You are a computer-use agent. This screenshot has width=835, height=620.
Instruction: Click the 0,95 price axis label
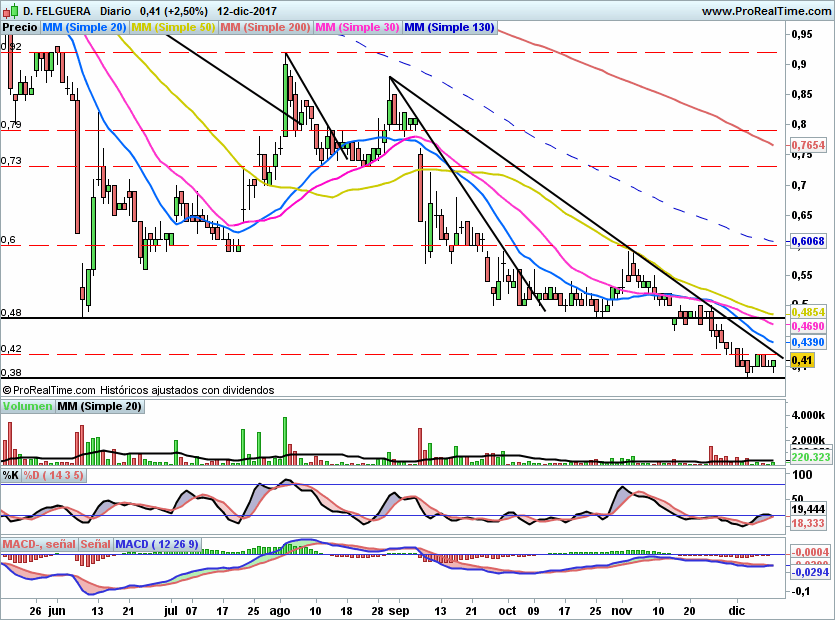point(802,34)
